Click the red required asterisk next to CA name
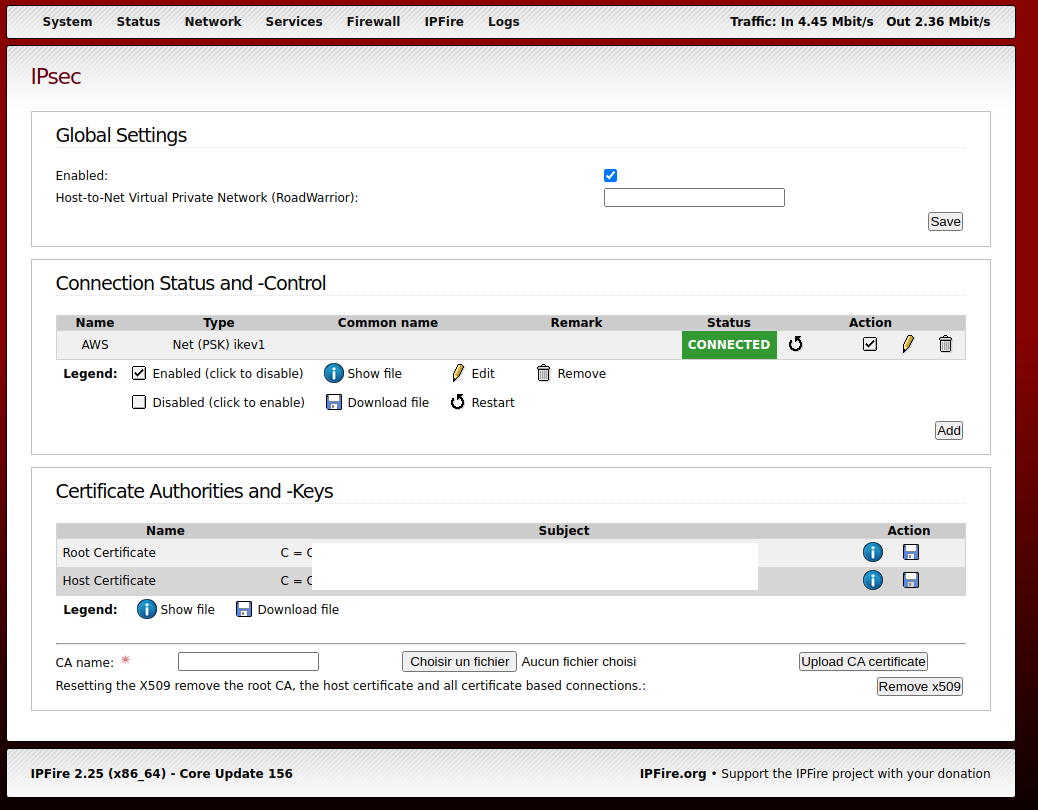1038x810 pixels. (x=126, y=660)
